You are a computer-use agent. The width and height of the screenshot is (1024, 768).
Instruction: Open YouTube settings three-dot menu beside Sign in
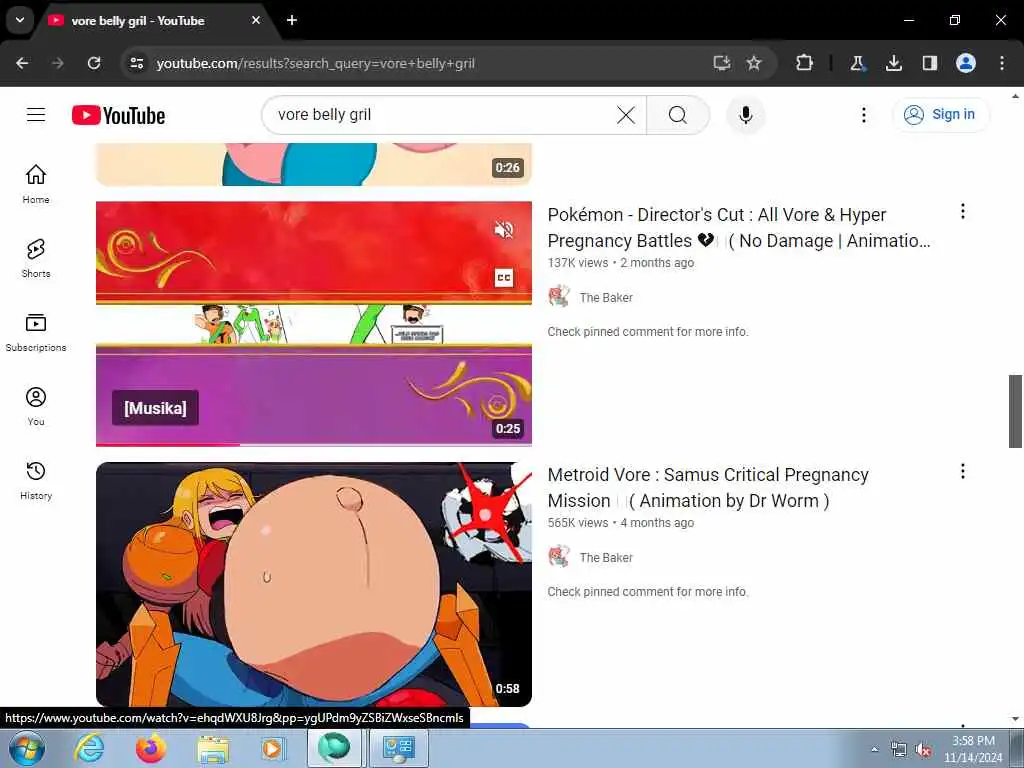[863, 115]
